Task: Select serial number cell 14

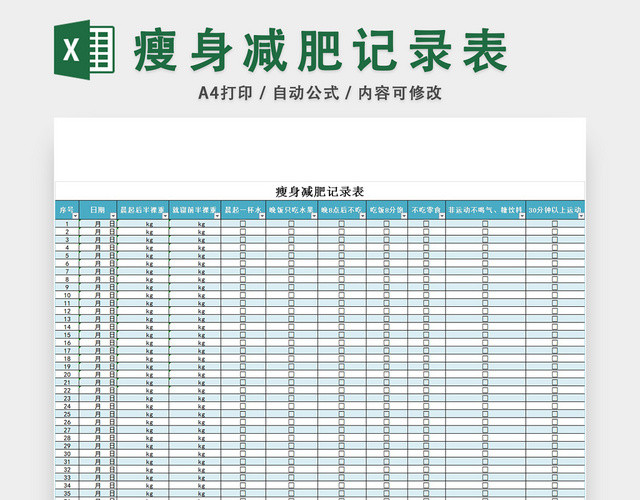Action: click(67, 327)
